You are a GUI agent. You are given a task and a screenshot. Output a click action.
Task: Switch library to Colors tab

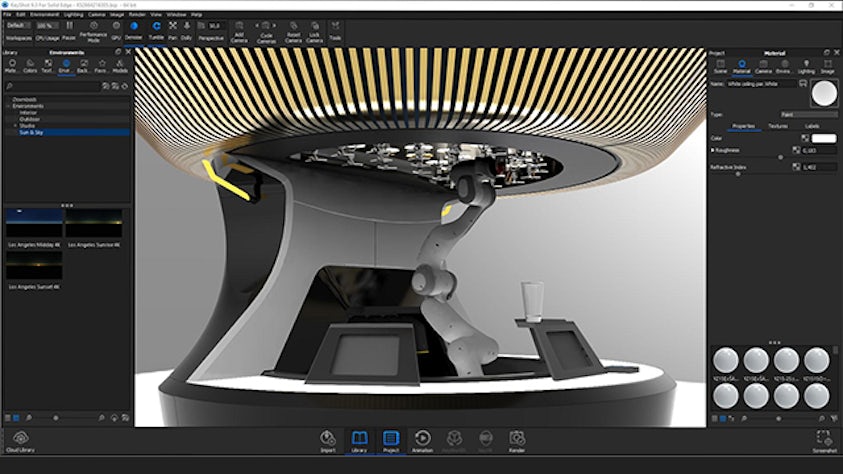tap(30, 66)
